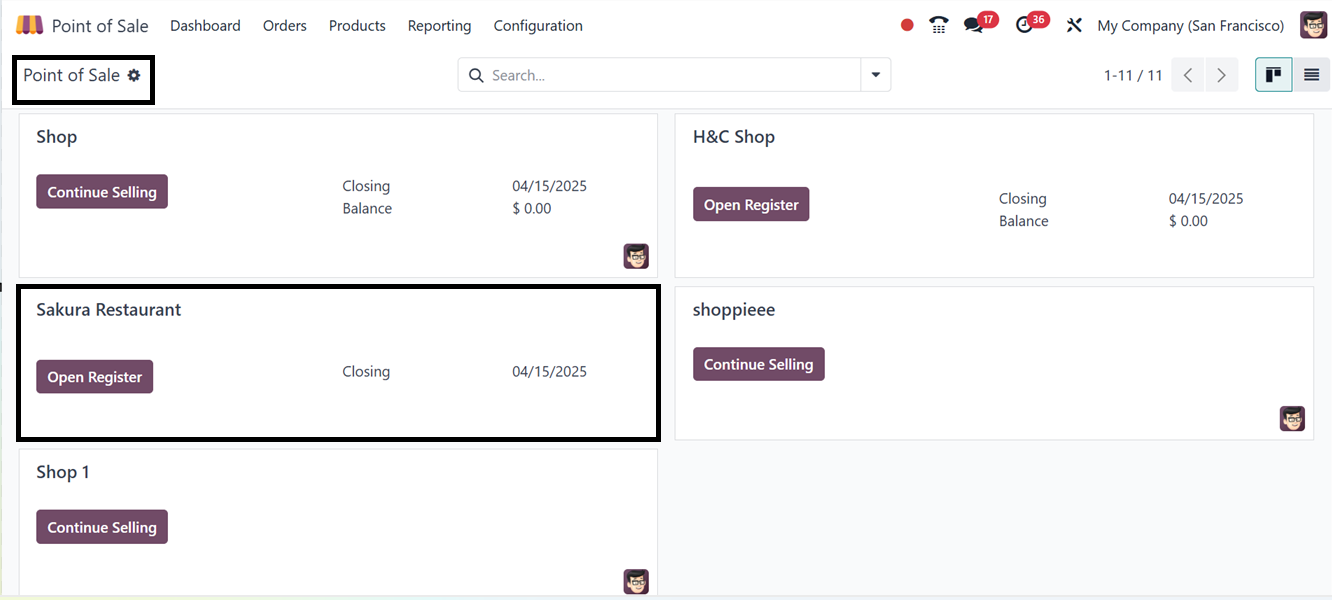Switch to Kanban view
Screen dimensions: 1332x600
click(x=1274, y=75)
